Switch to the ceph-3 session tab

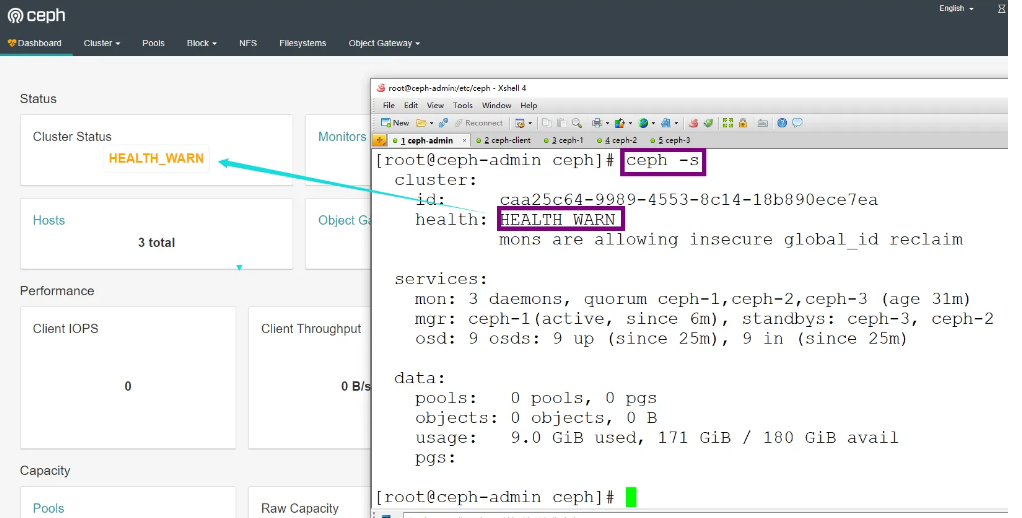pyautogui.click(x=671, y=141)
